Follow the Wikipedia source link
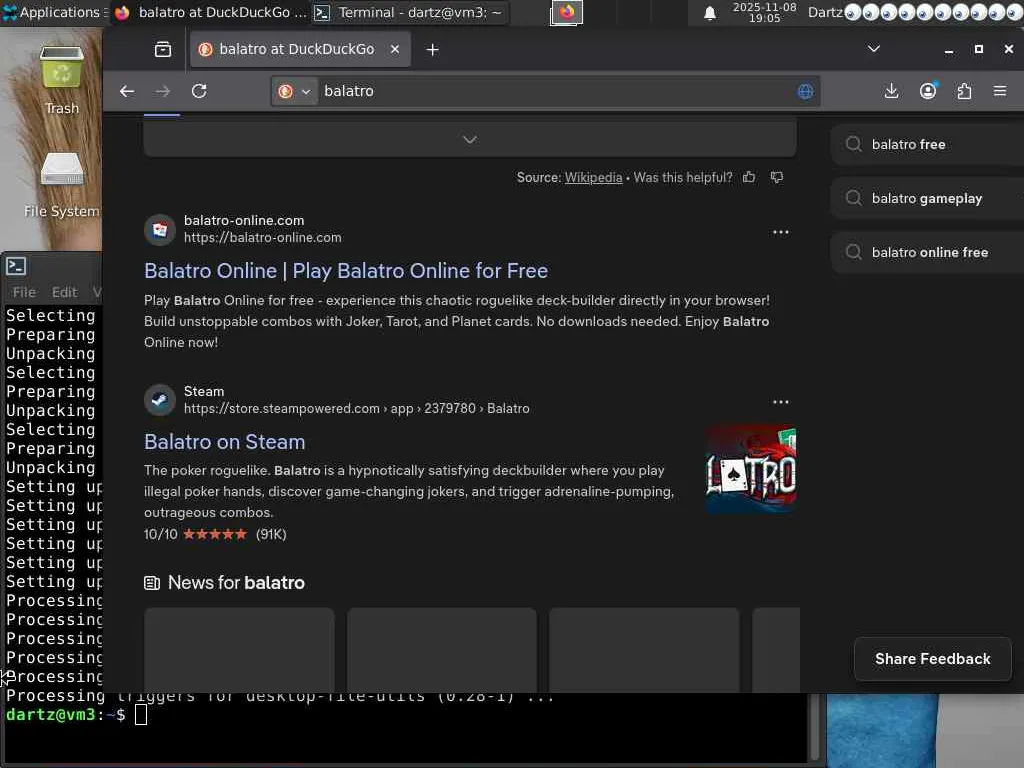The image size is (1024, 768). 593,177
